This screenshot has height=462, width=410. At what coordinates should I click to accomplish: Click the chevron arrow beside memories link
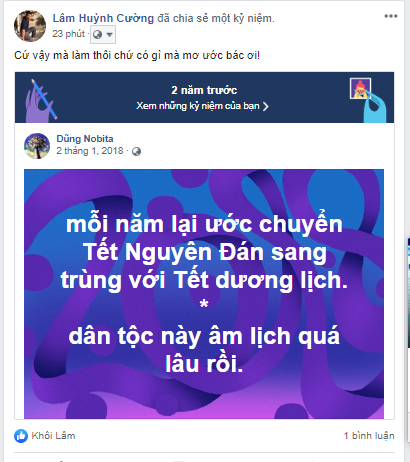(x=265, y=106)
